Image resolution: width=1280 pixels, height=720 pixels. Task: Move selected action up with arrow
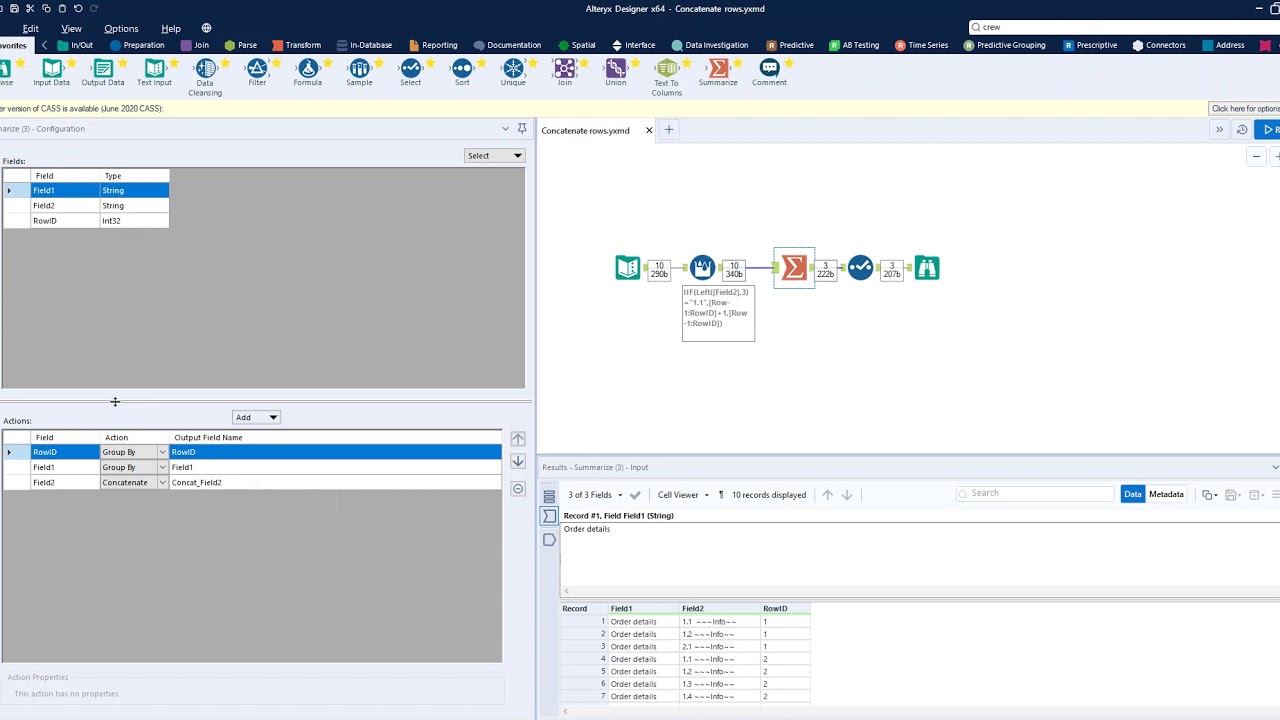518,439
